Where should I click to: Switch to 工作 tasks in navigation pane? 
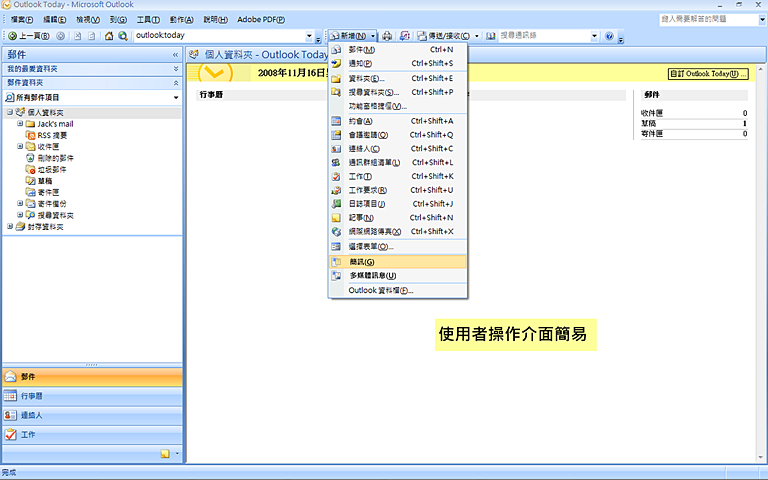pos(93,434)
